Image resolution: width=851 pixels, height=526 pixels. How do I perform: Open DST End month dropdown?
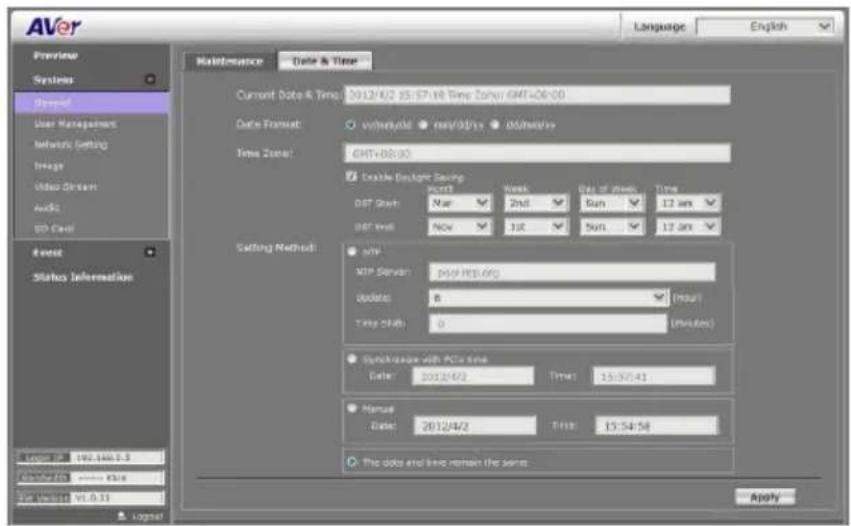[x=460, y=226]
